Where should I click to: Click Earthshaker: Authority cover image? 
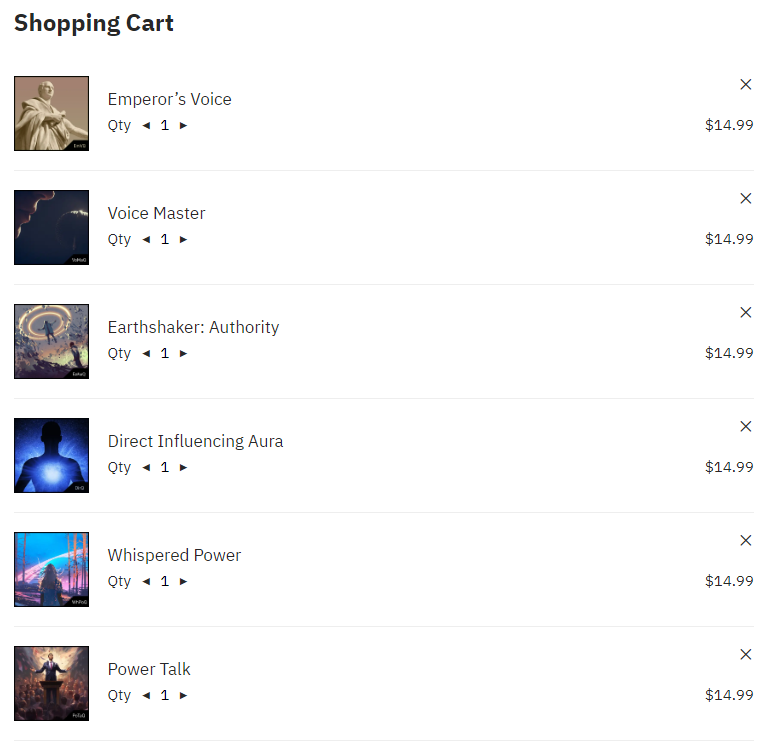click(51, 342)
